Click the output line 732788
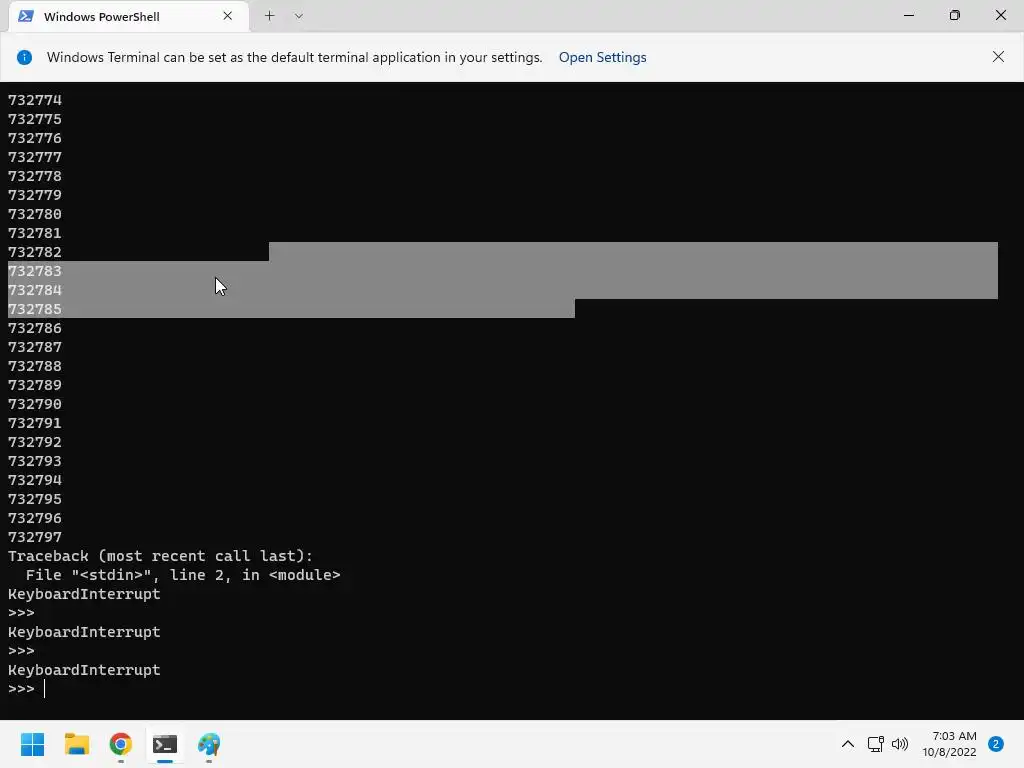Screen dimensions: 1024x768 pyautogui.click(x=35, y=366)
